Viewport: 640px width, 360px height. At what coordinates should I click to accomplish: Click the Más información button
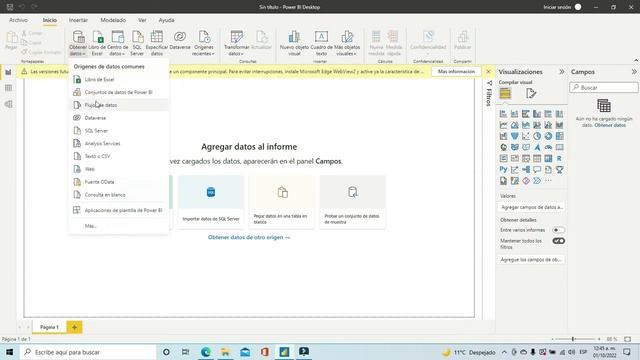click(456, 71)
